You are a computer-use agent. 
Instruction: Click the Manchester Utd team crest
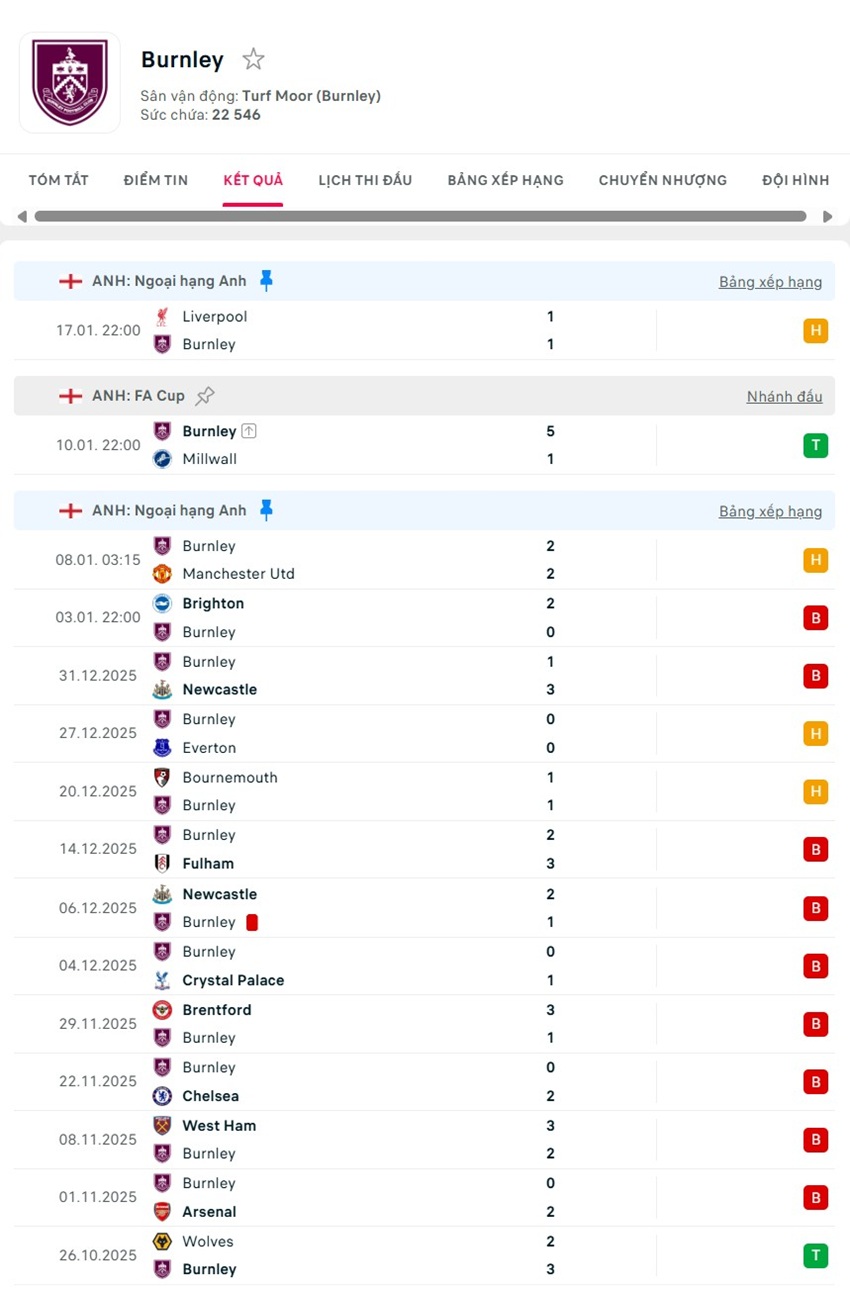point(162,574)
